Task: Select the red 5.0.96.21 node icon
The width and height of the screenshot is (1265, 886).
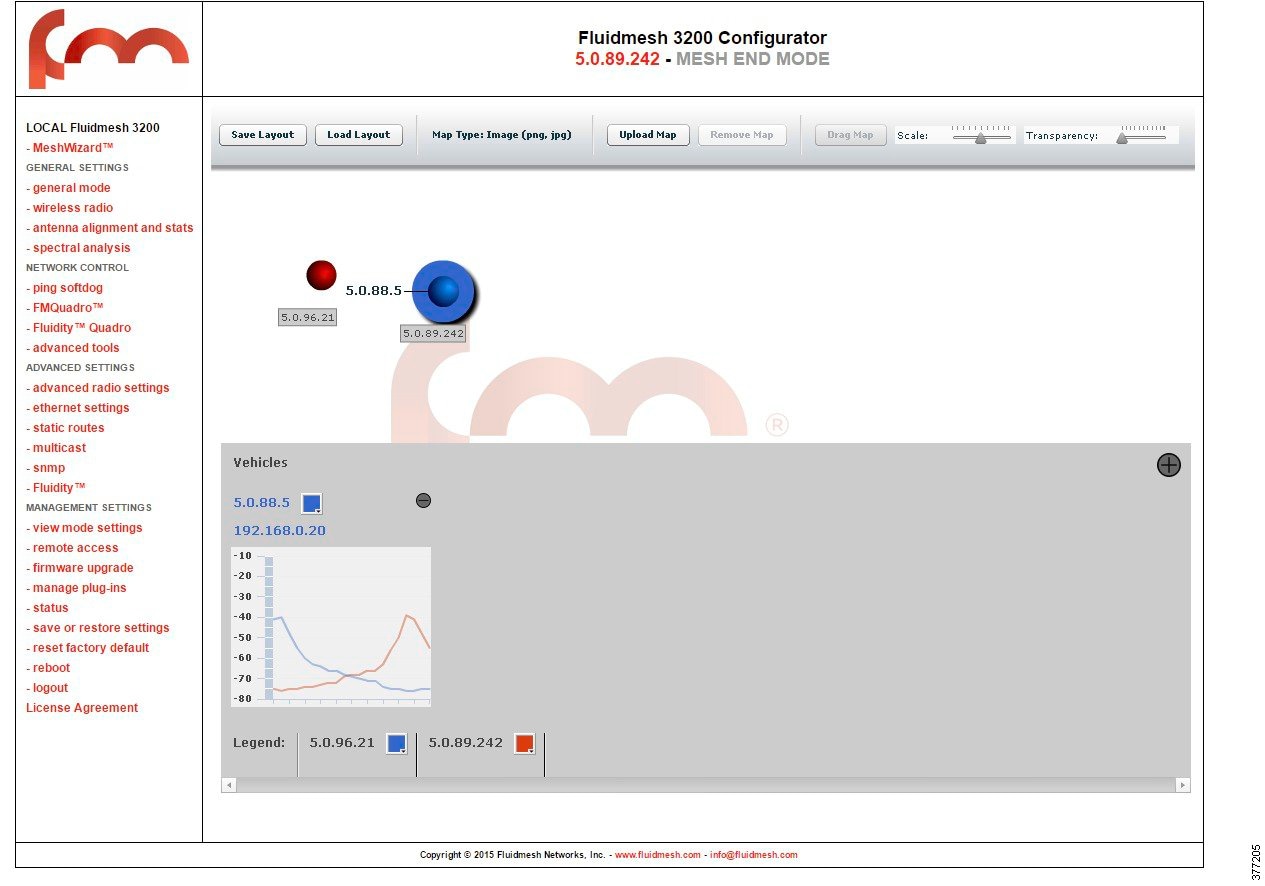Action: [321, 275]
